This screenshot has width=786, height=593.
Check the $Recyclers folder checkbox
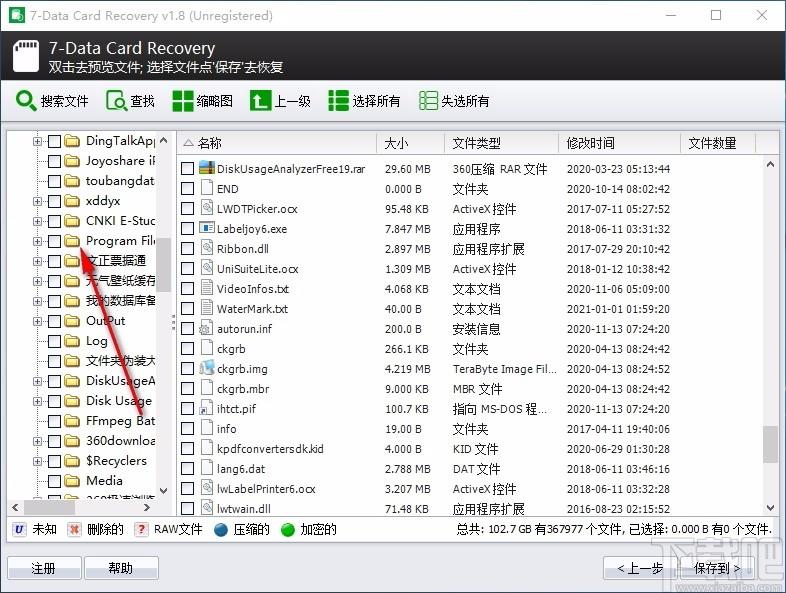click(x=55, y=461)
